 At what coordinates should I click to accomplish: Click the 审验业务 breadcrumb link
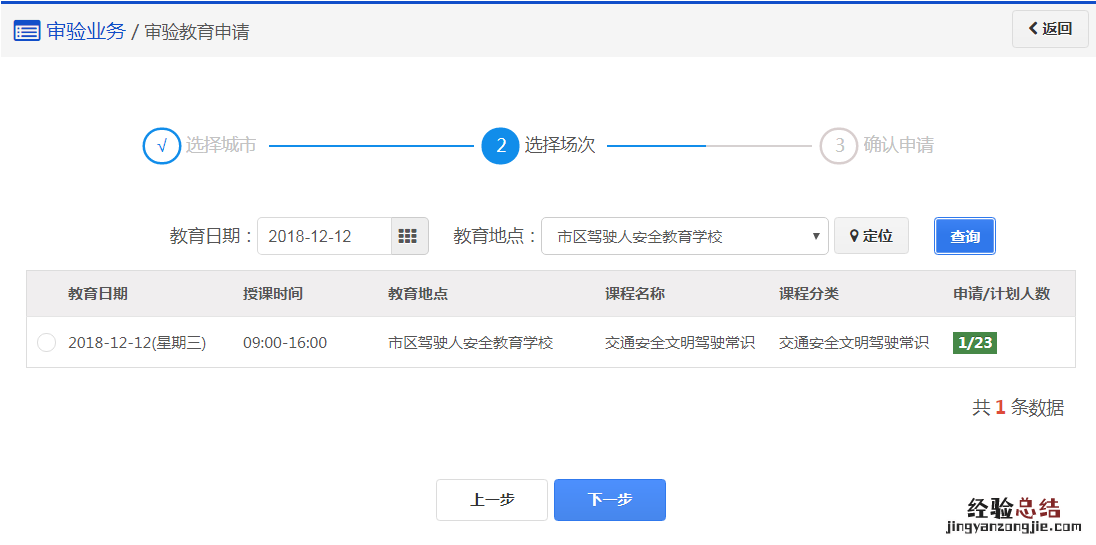[86, 31]
